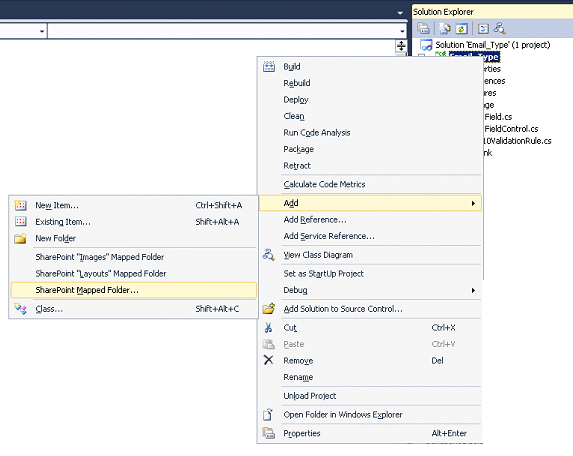Select the highlighted Email_Type project node
Viewport: 573px width, 456px height.
tap(474, 57)
